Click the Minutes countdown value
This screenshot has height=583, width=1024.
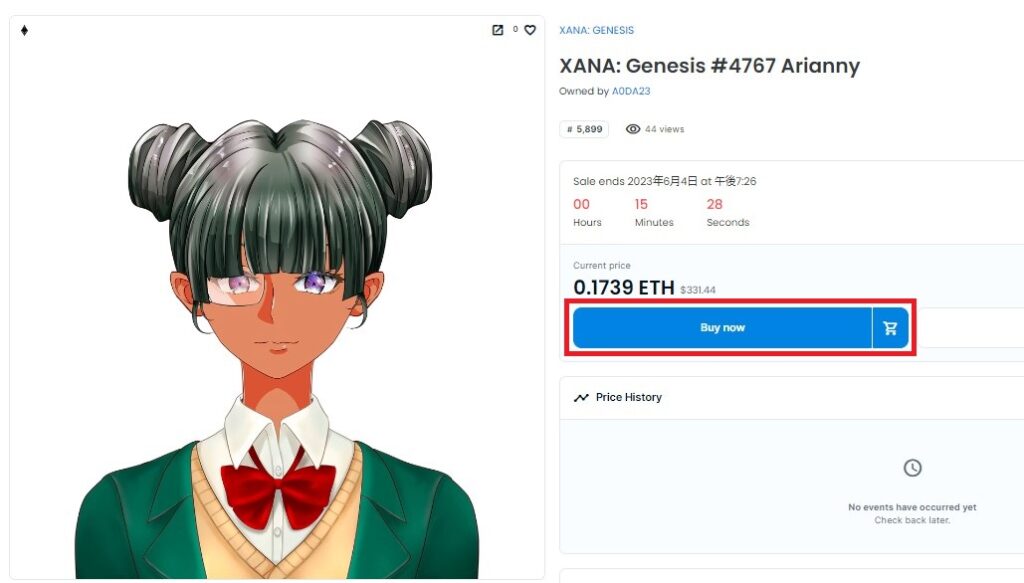click(x=641, y=204)
